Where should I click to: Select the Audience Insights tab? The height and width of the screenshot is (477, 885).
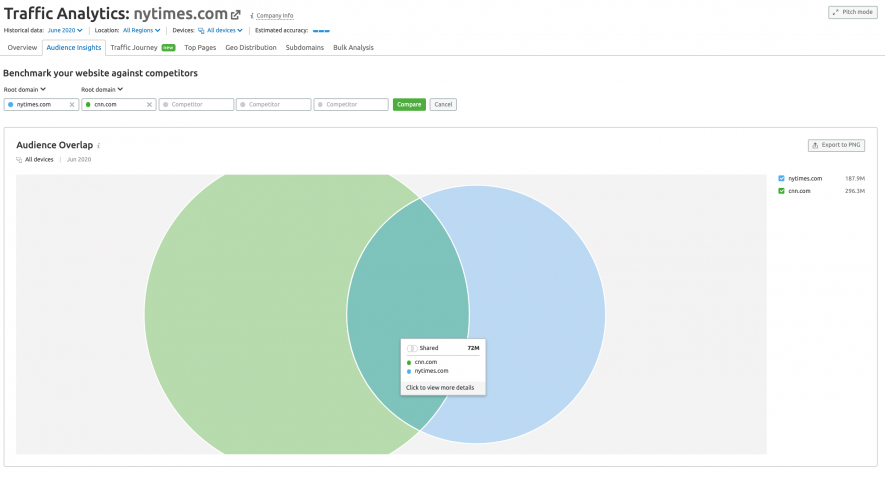point(74,47)
